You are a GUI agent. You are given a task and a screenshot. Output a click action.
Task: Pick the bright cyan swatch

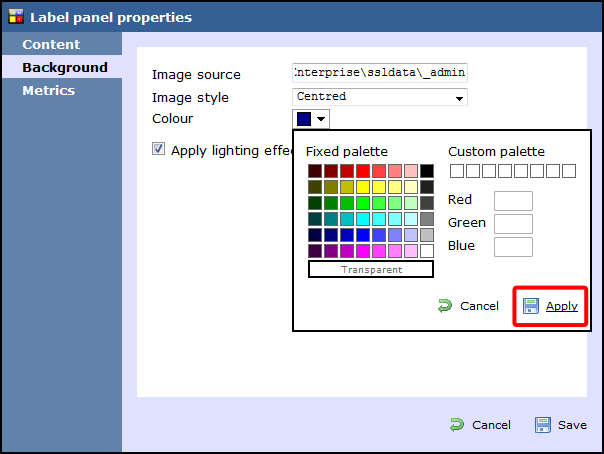(x=363, y=219)
